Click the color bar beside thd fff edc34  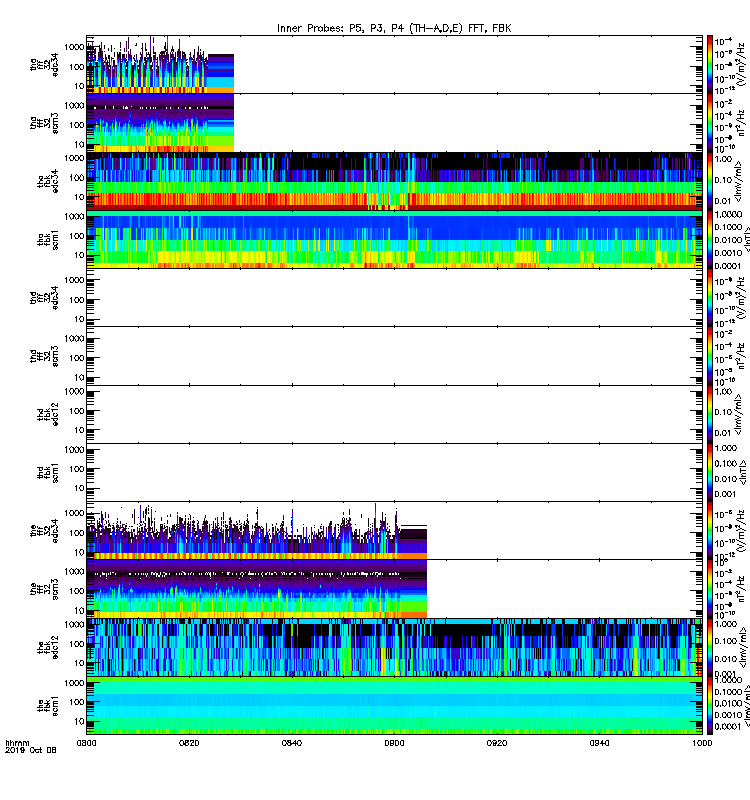click(x=710, y=297)
